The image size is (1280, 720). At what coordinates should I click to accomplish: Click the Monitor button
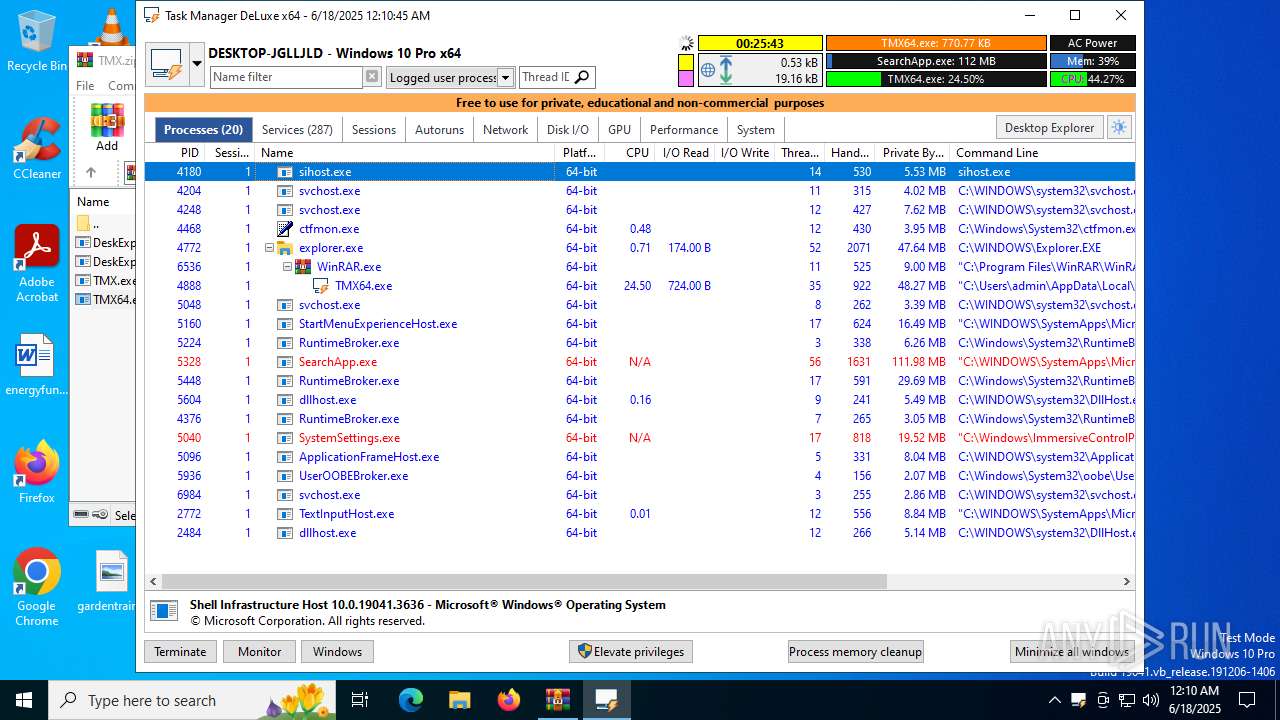259,651
